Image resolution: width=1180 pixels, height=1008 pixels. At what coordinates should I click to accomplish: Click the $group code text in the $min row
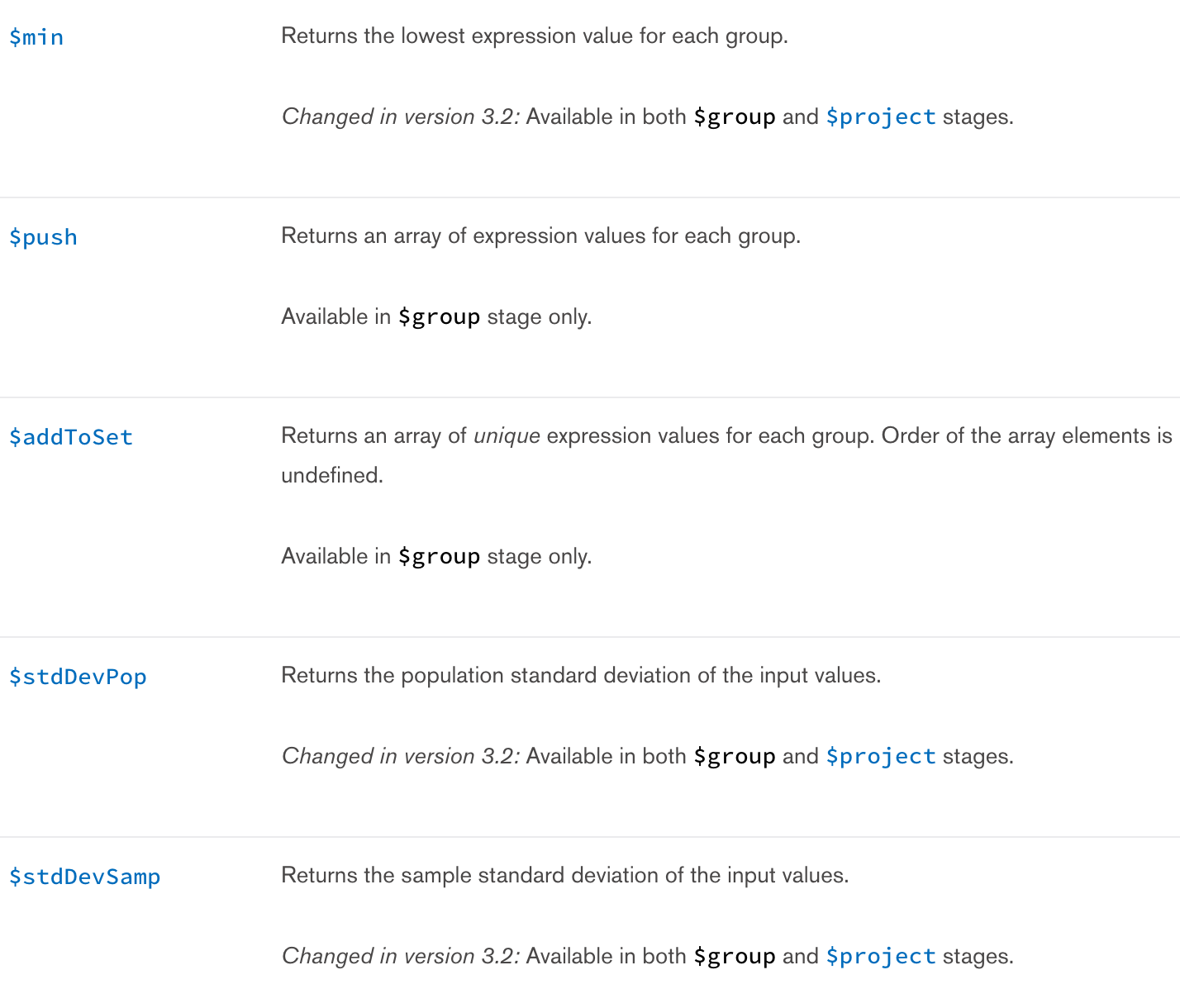[735, 117]
